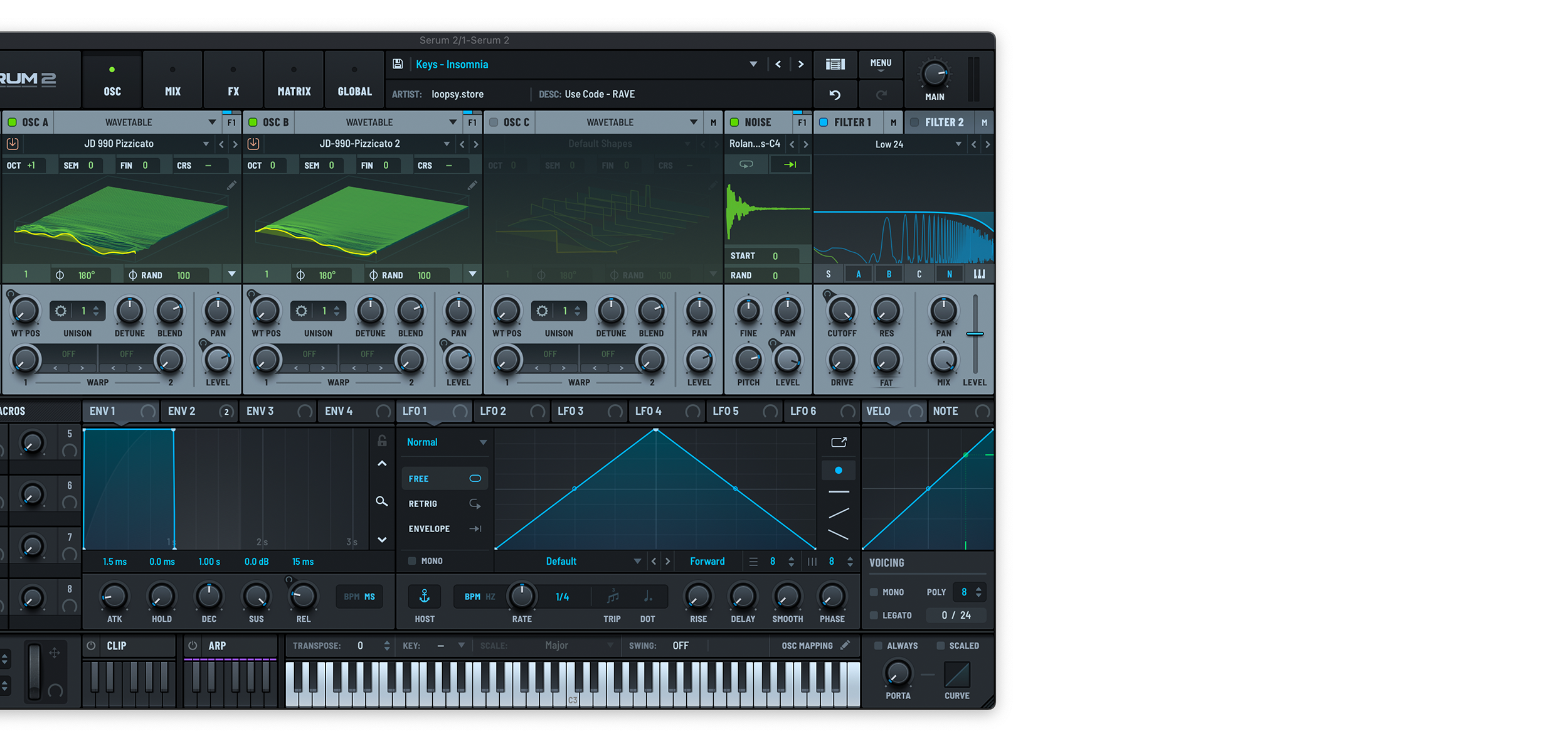
Task: Check the voicing LEGATO checkbox
Action: click(x=874, y=616)
